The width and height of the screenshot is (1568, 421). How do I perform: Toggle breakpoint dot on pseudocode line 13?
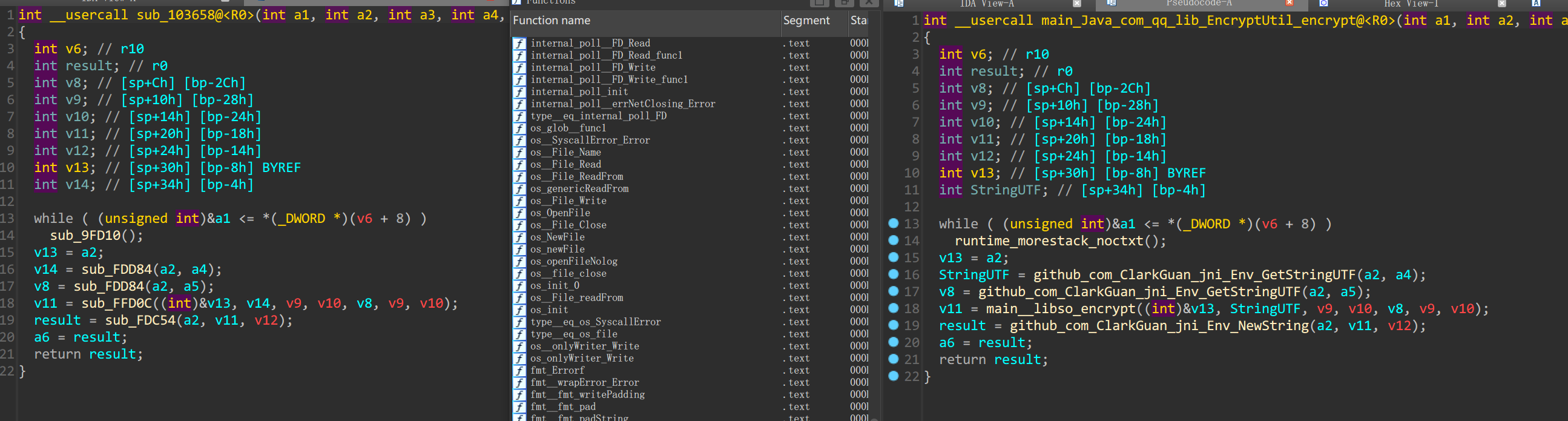(894, 224)
